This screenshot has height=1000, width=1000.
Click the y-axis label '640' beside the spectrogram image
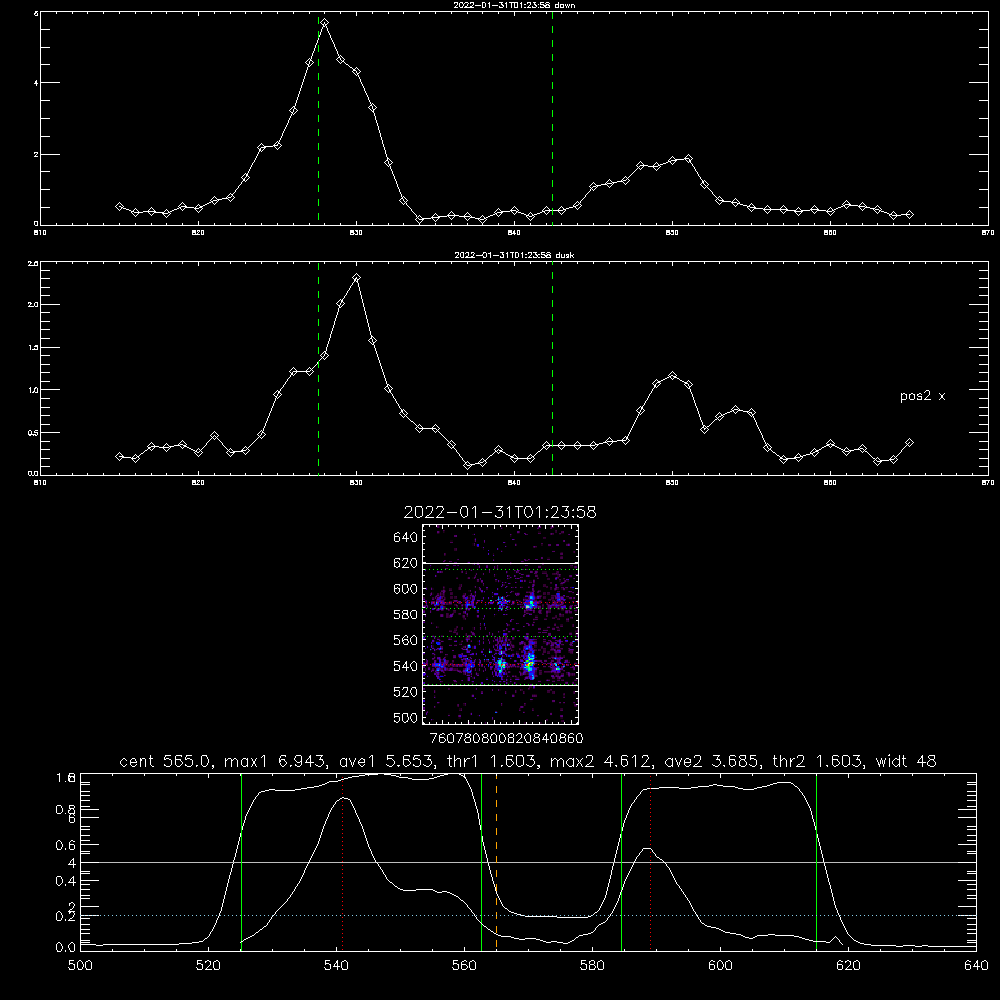click(405, 537)
